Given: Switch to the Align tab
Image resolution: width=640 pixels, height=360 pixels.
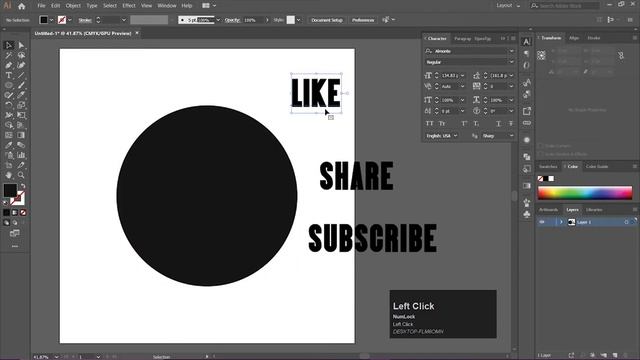Looking at the screenshot, I should coord(574,38).
